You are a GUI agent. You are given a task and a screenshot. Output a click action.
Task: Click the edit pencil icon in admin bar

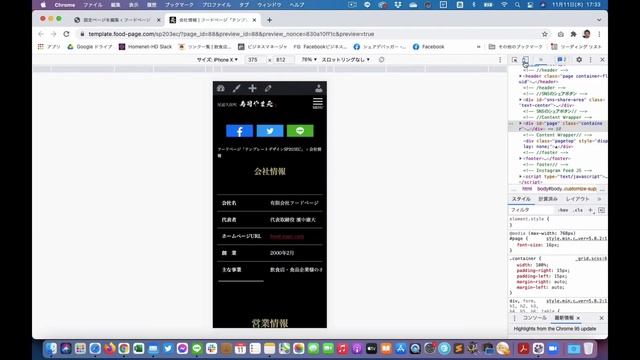(x=268, y=88)
